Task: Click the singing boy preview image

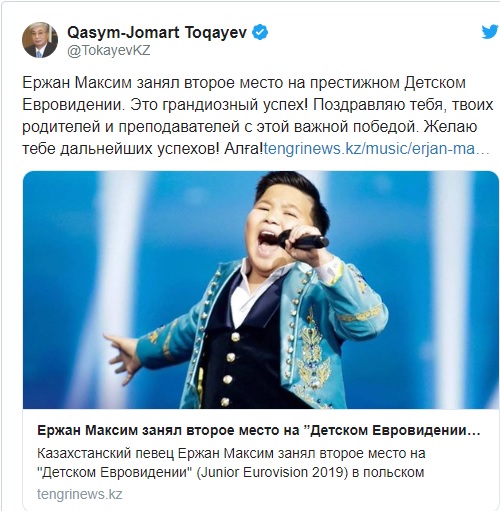Action: tap(261, 290)
